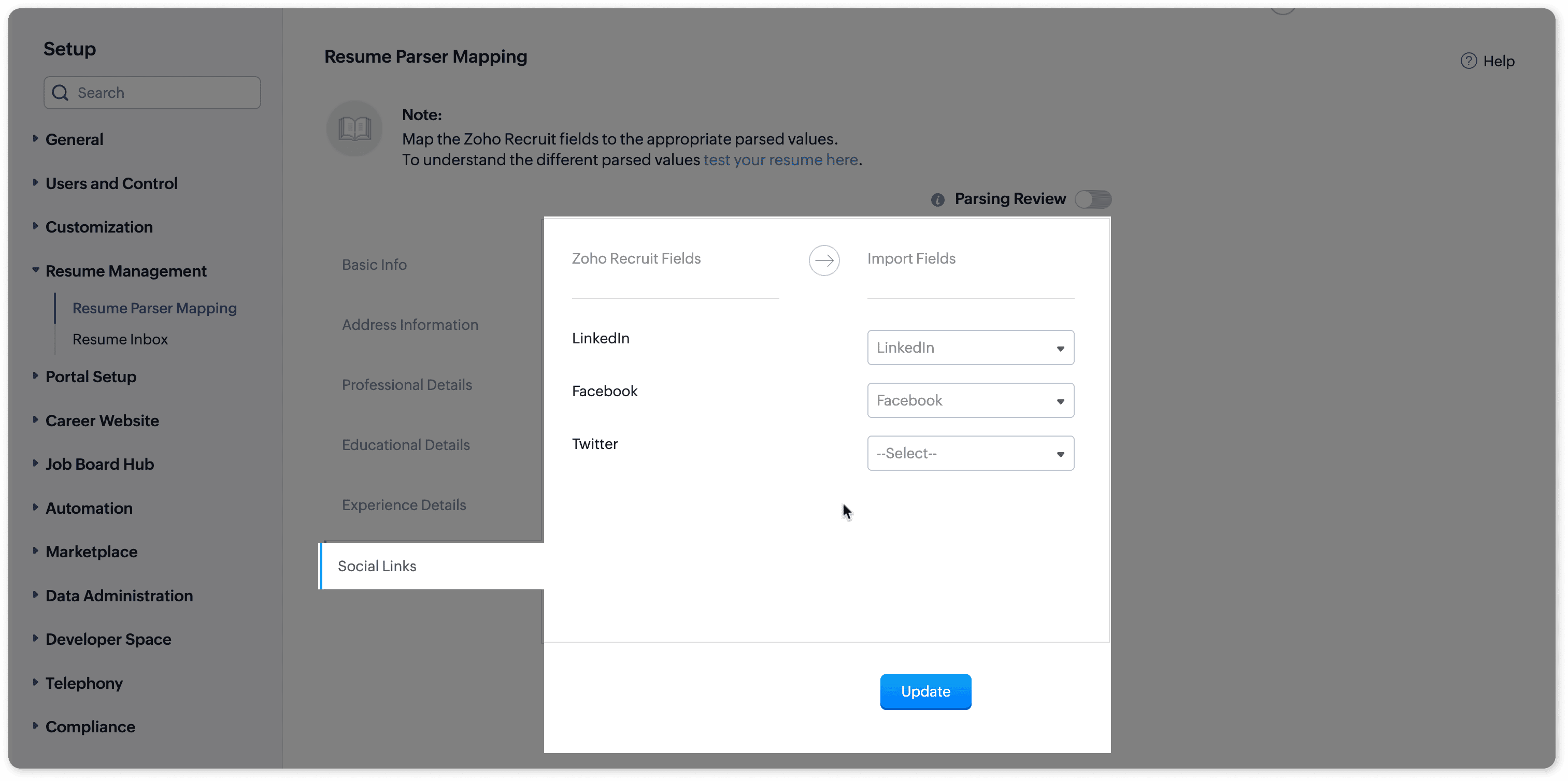The height and width of the screenshot is (781, 1568).
Task: Switch to the Experience Details tab
Action: coord(404,505)
